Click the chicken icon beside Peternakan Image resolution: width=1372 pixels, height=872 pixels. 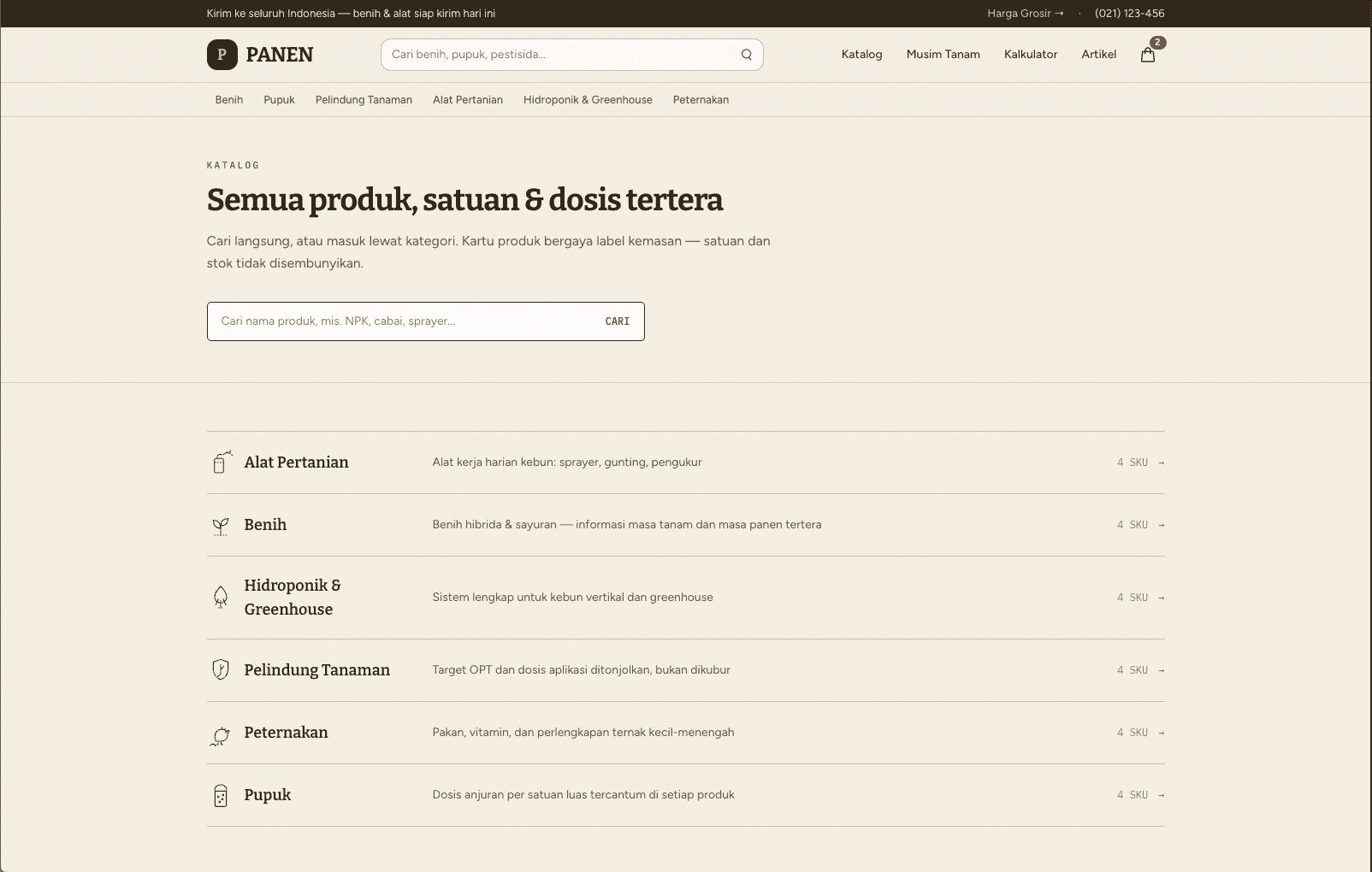(221, 734)
